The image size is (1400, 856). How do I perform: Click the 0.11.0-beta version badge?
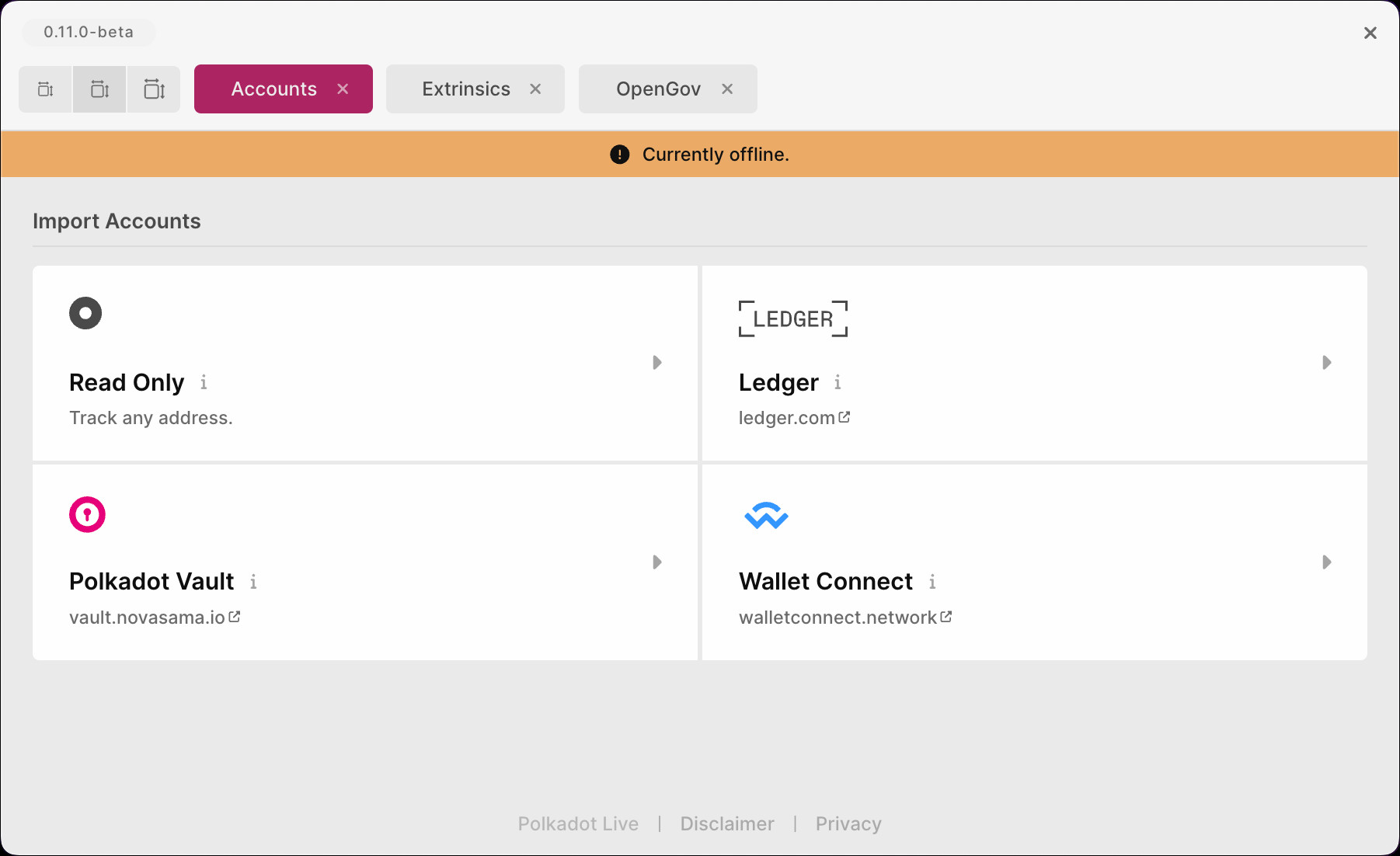click(x=89, y=32)
